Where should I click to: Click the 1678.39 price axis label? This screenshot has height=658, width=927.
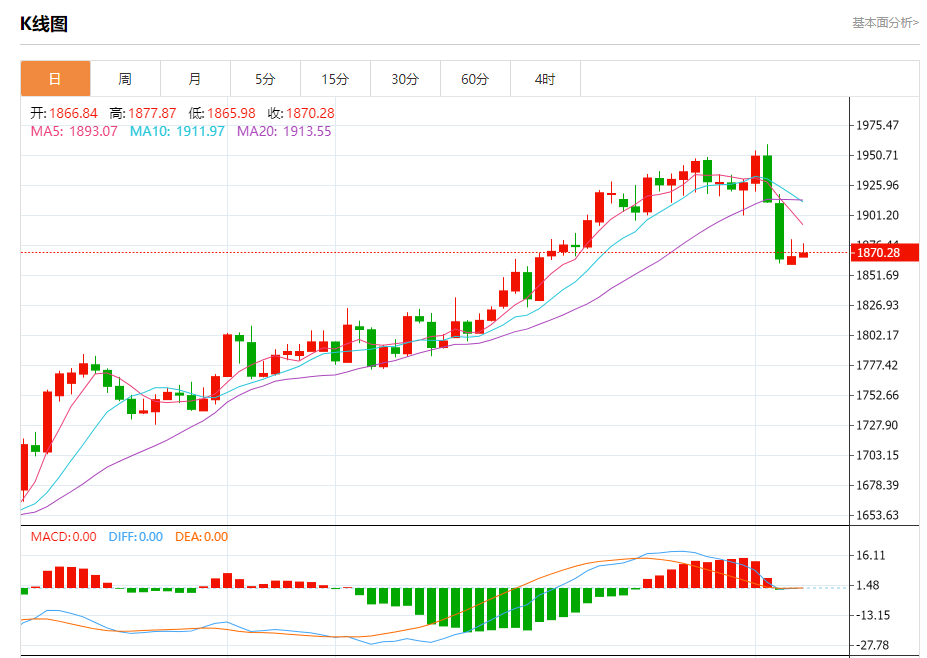(x=877, y=485)
